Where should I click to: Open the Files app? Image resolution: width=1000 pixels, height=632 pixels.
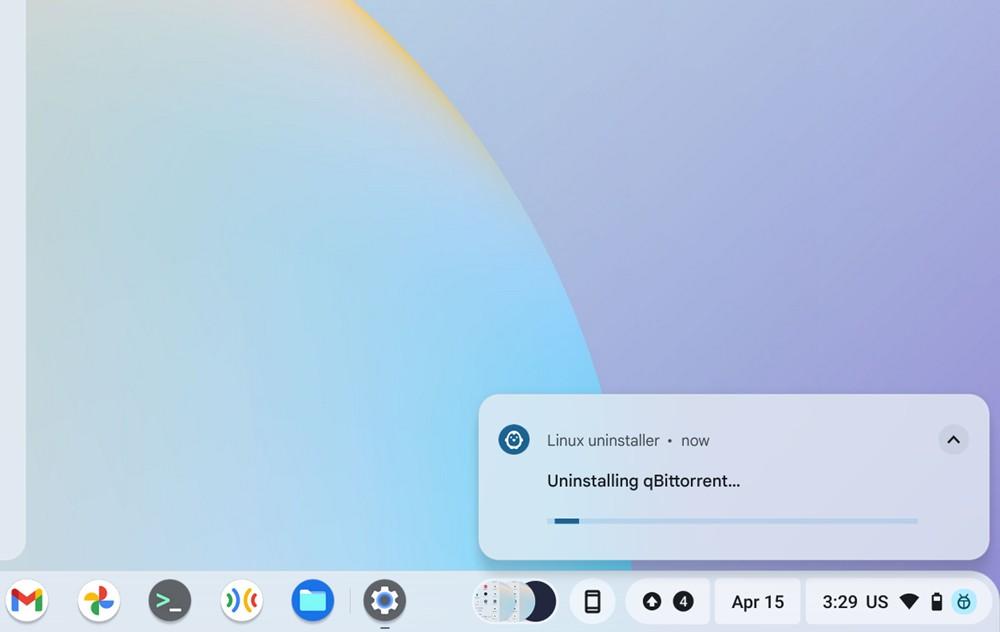[312, 601]
